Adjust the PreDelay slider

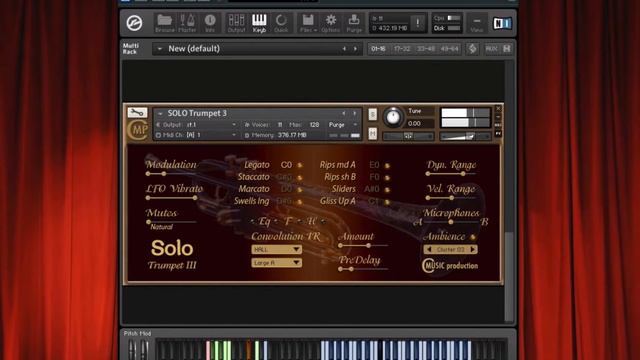point(351,269)
